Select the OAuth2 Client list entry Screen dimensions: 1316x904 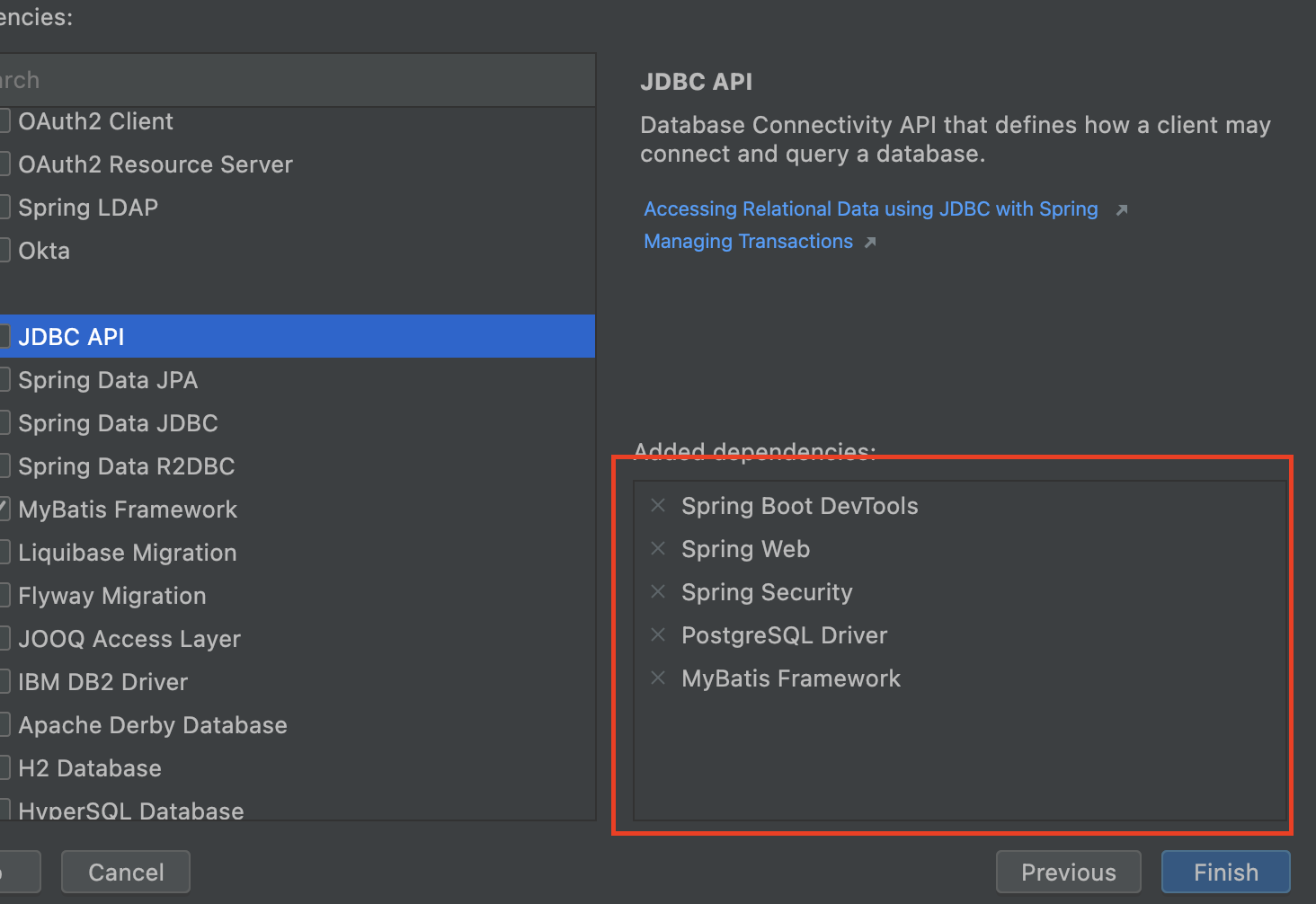click(x=297, y=121)
